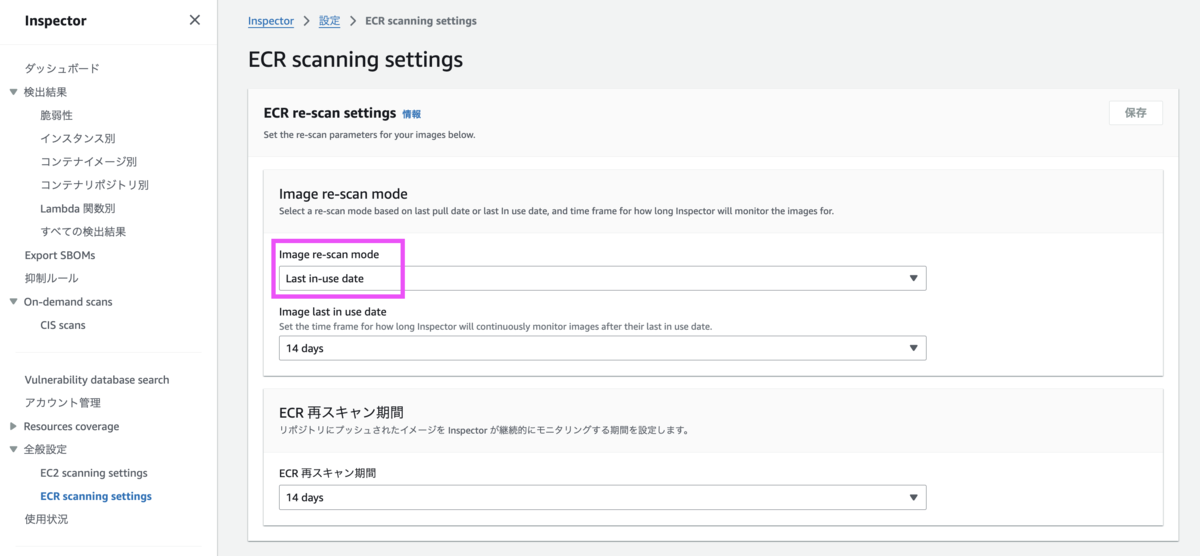Go to Inspector breadcrumb link
This screenshot has width=1200, height=556.
(271, 21)
